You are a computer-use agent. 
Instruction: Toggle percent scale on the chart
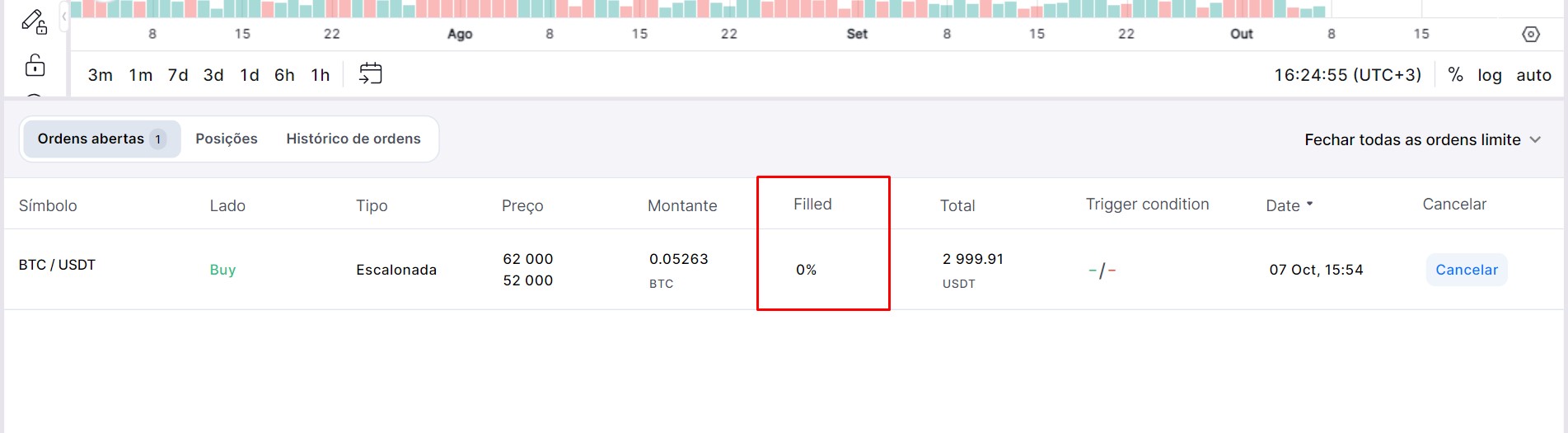1455,75
